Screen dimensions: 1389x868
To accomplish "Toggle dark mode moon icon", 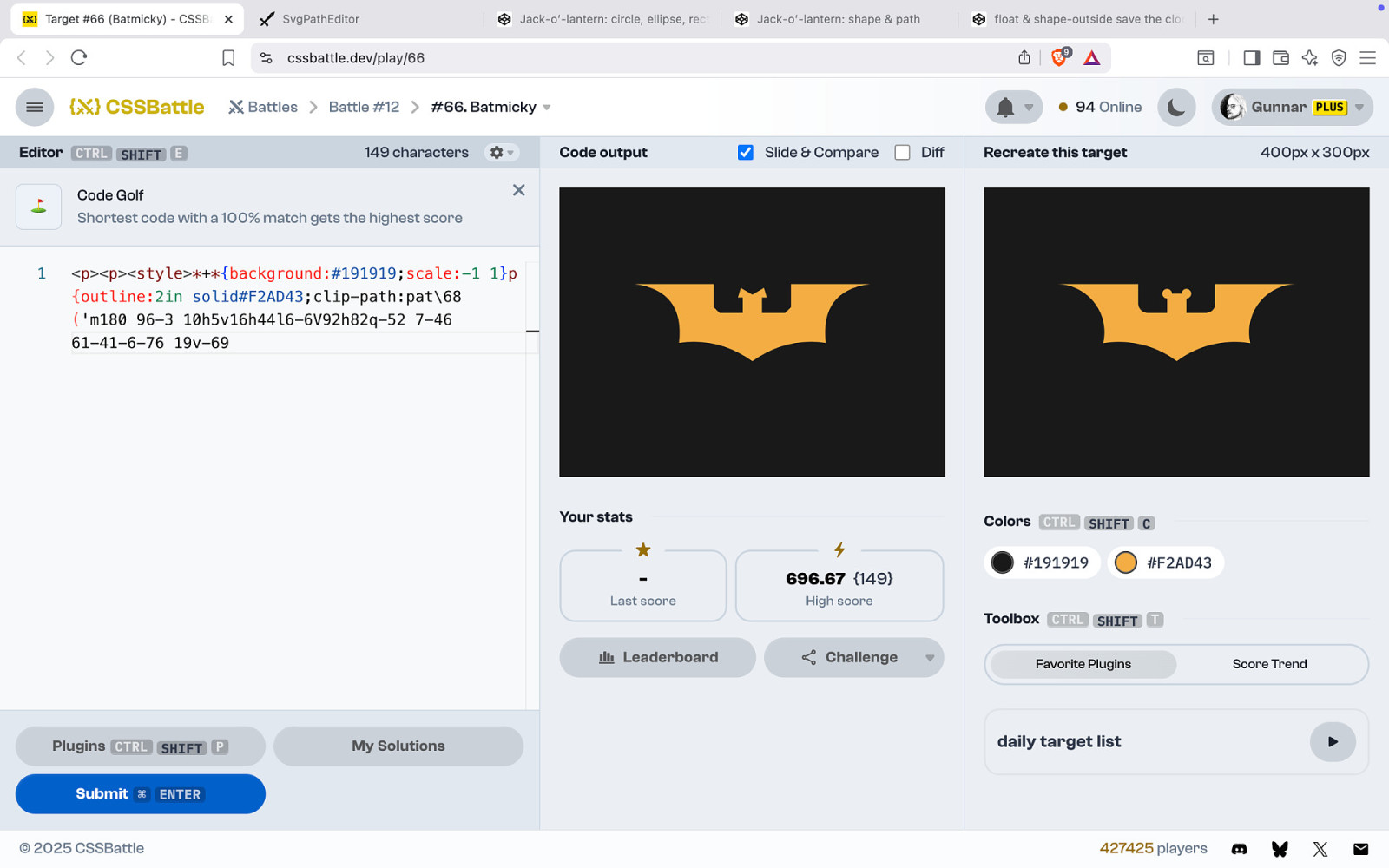I will click(1176, 108).
